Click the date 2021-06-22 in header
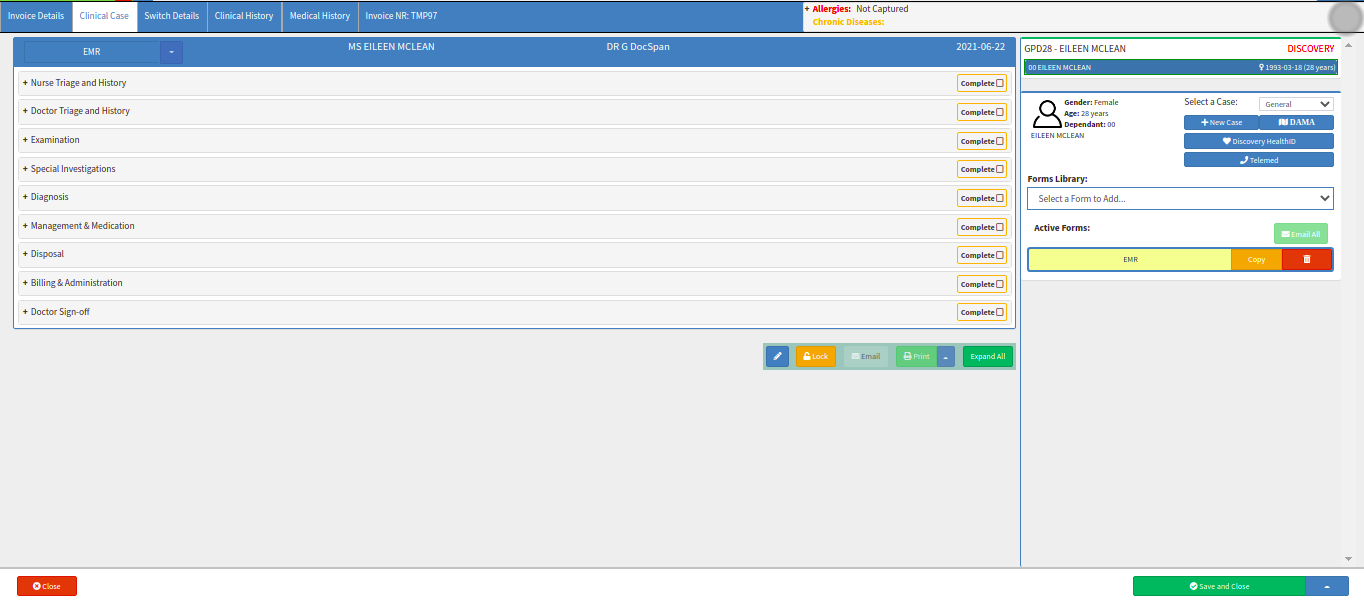The width and height of the screenshot is (1364, 600). tap(980, 47)
